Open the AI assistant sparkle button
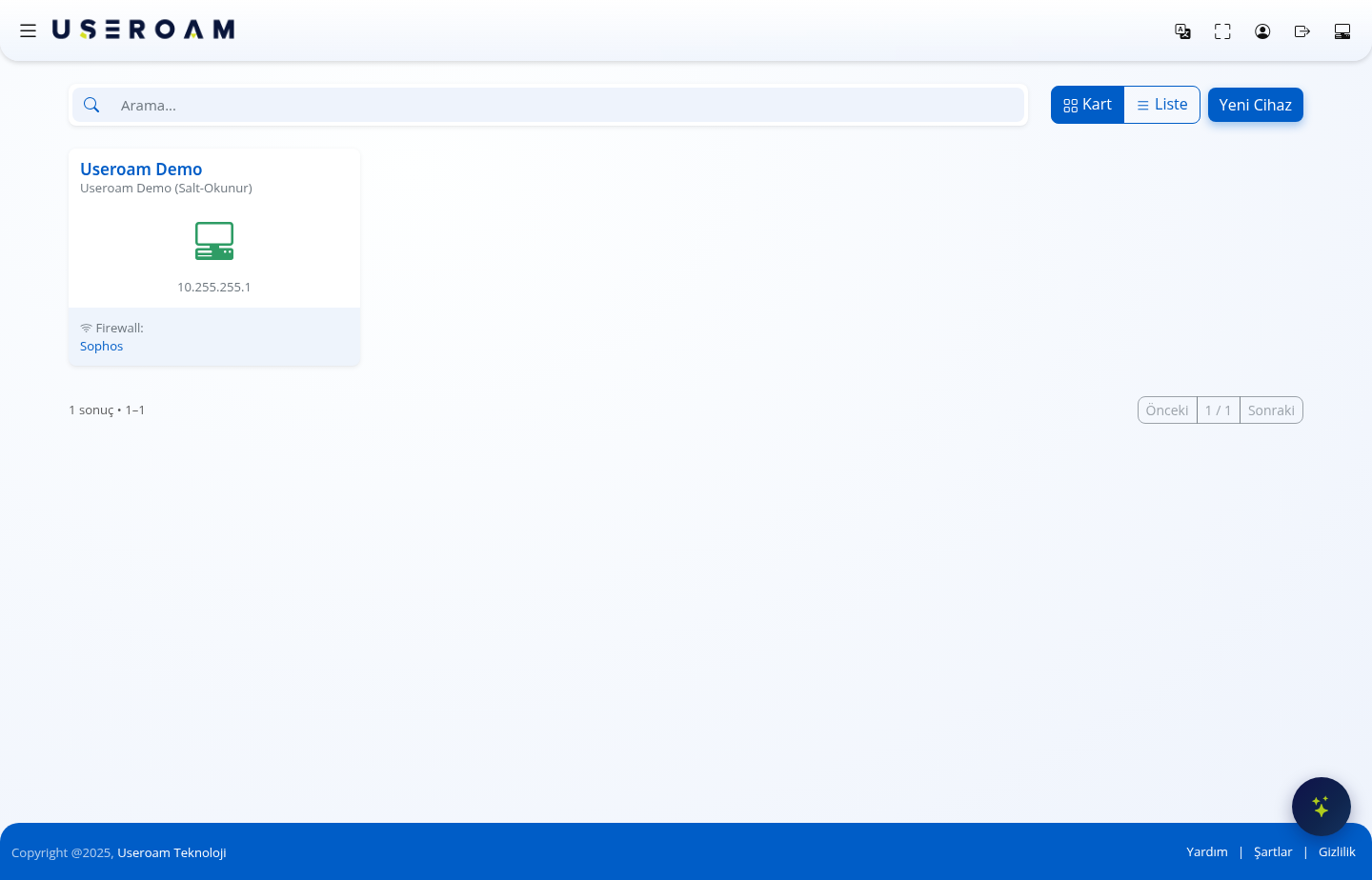The image size is (1372, 880). tap(1322, 807)
